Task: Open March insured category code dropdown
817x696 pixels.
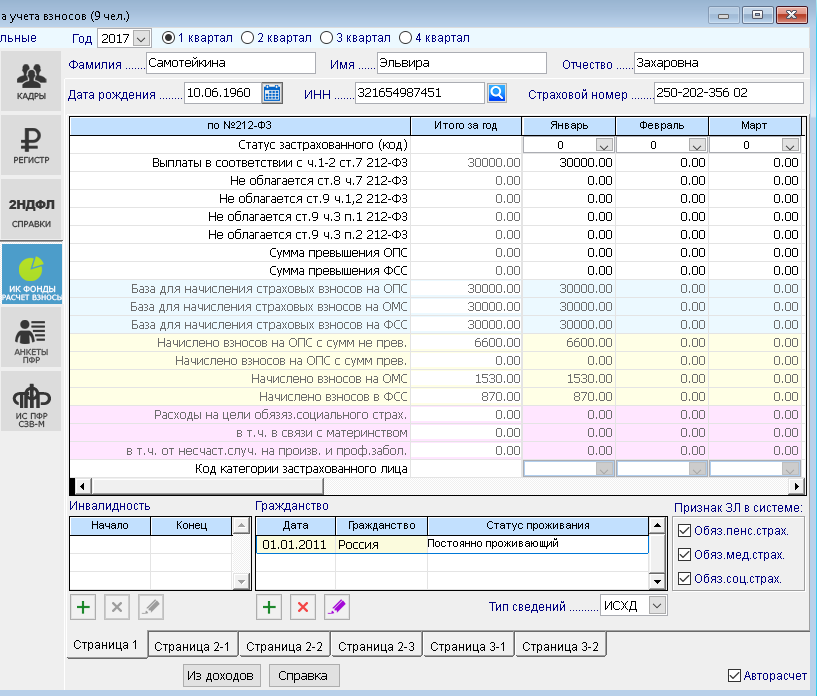Action: pos(790,469)
